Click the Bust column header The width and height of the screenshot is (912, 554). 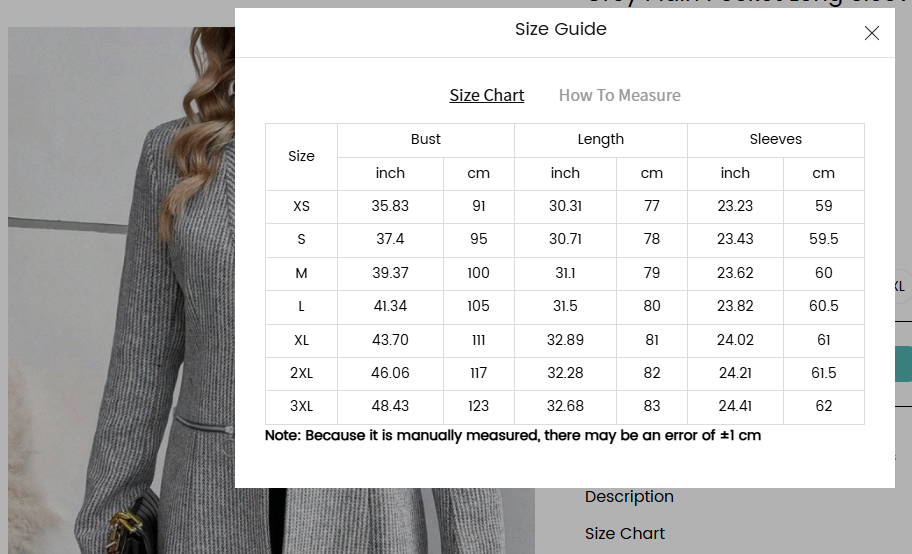(425, 140)
